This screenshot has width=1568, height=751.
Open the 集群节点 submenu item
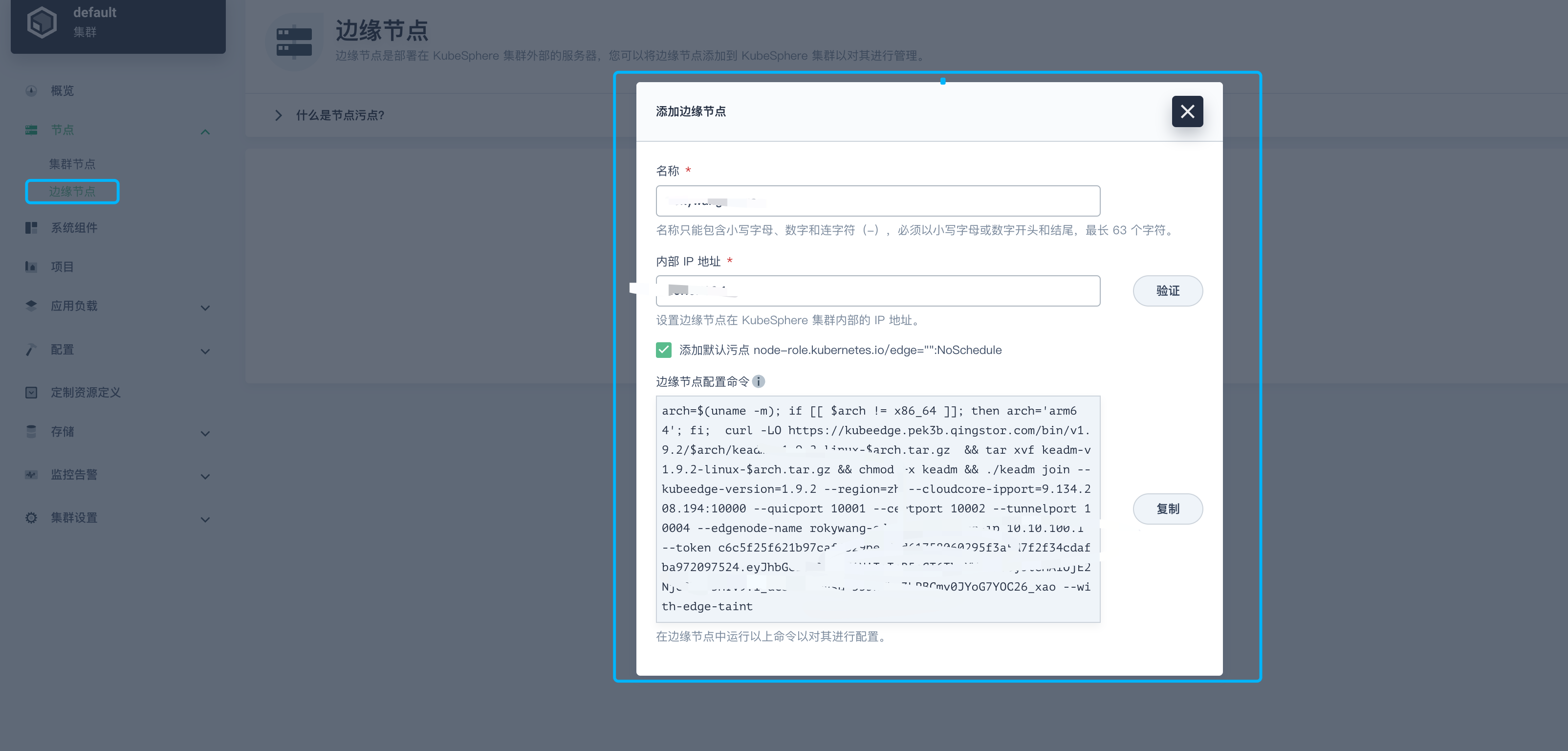coord(72,164)
